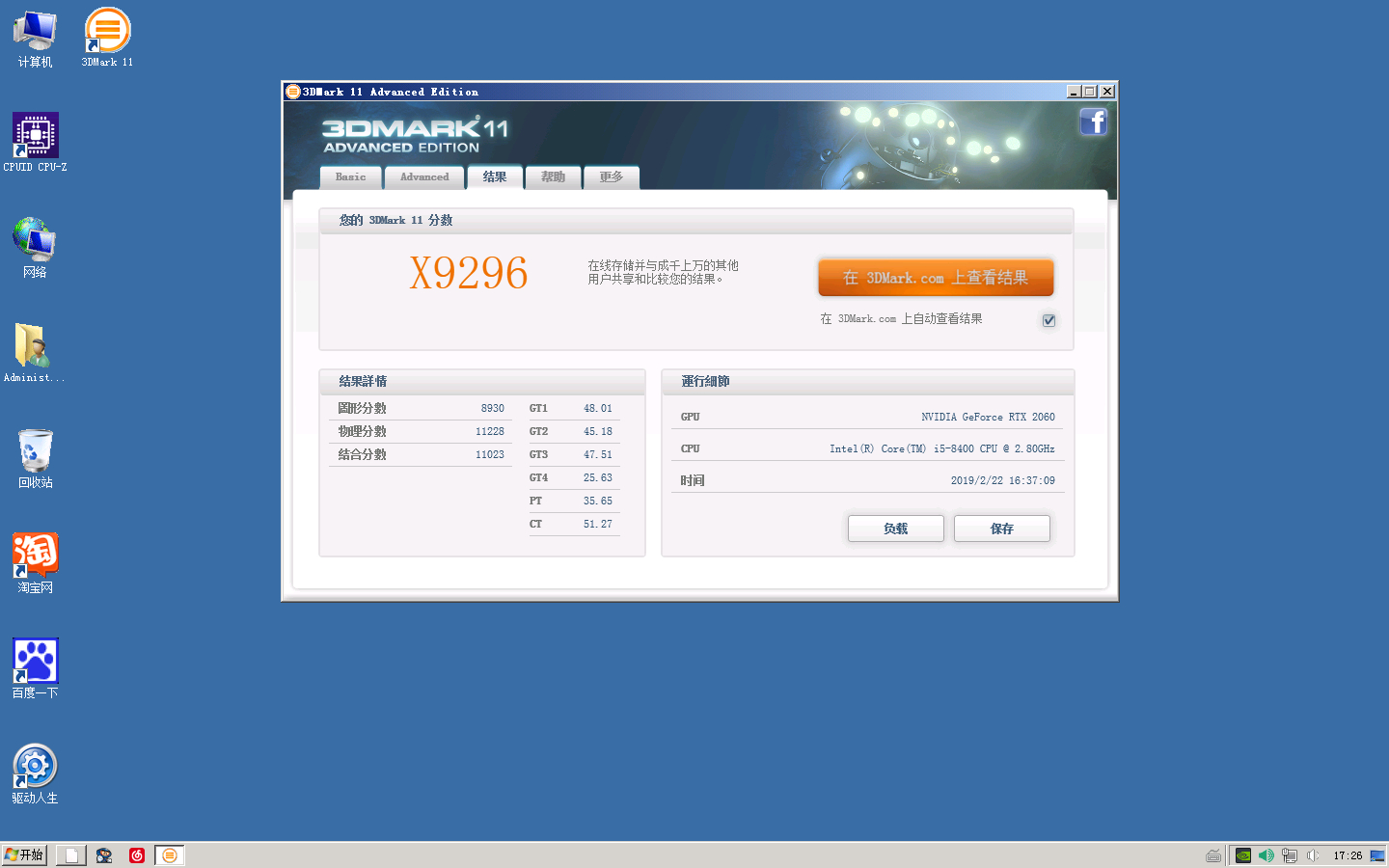Click the run time 2019/2/22 16:37:09
The image size is (1389, 868).
[x=1003, y=481]
